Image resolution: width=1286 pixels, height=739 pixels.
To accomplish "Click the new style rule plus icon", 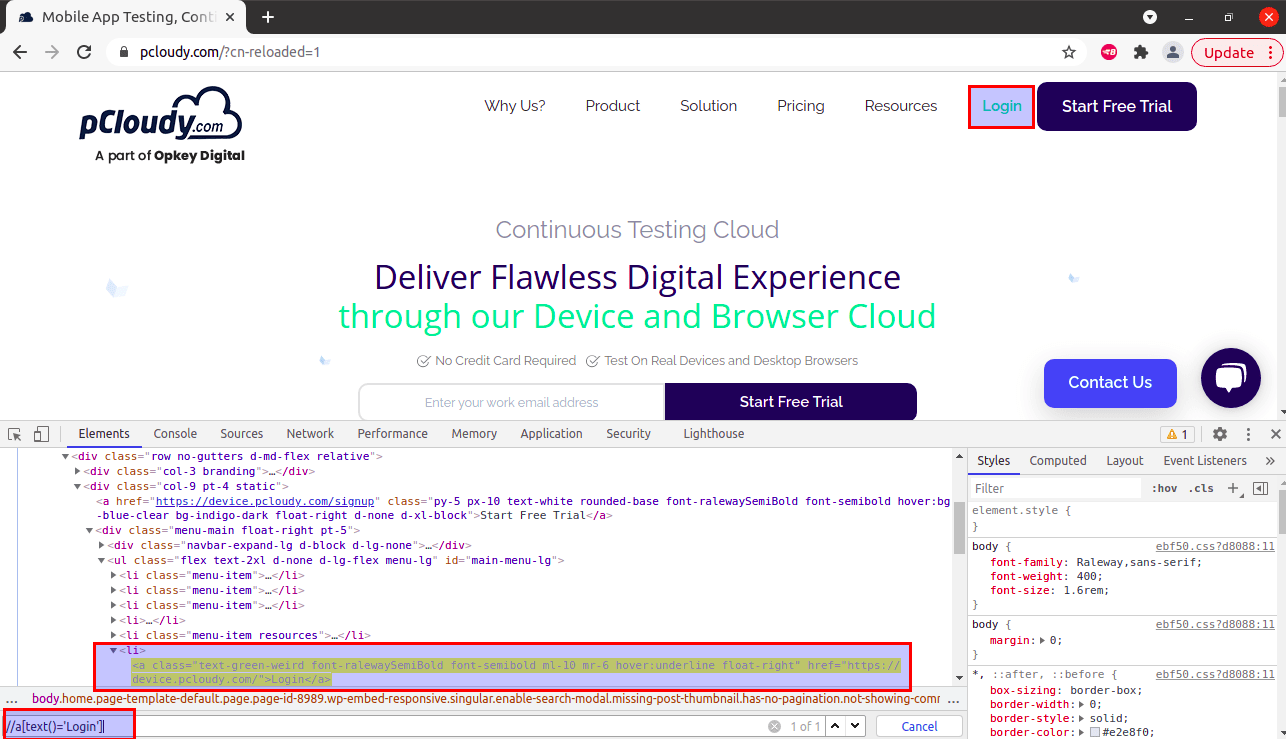I will [1233, 488].
